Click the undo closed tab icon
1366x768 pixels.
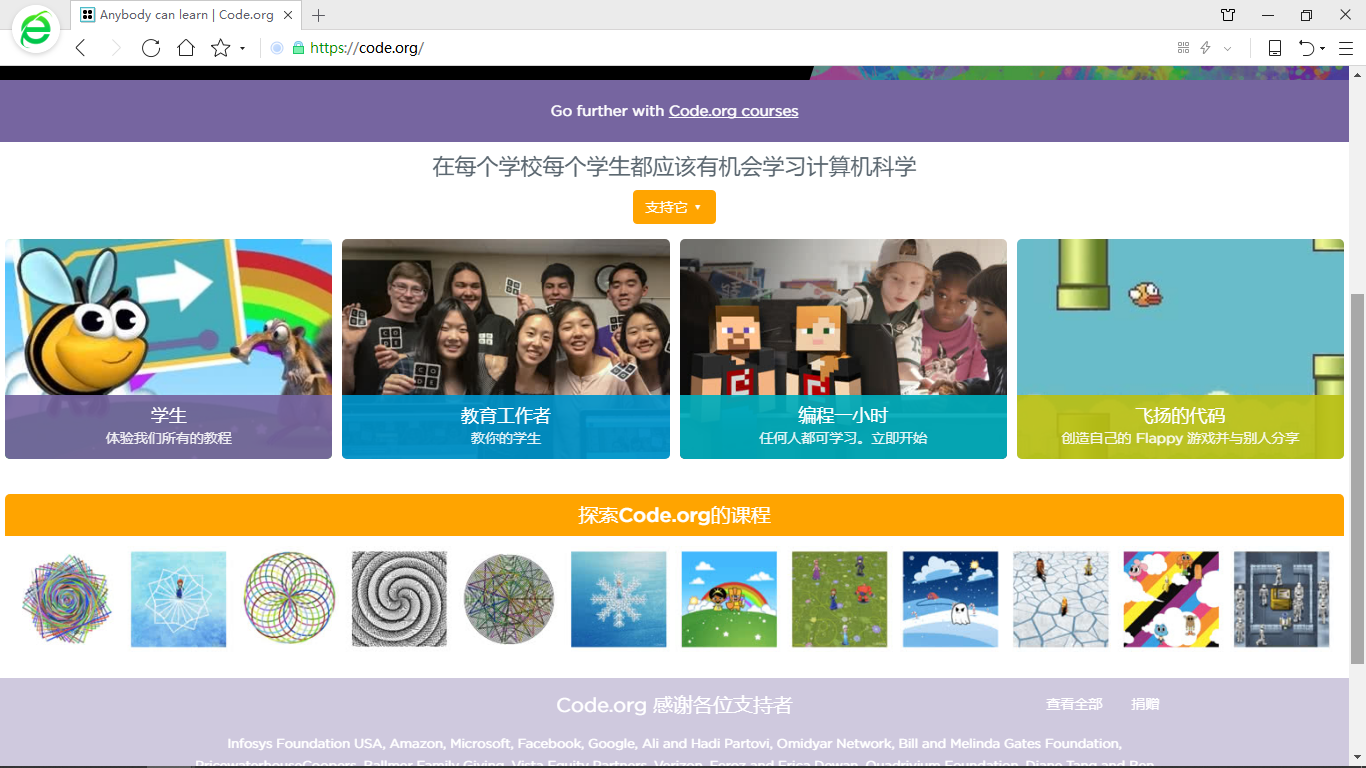[1306, 48]
